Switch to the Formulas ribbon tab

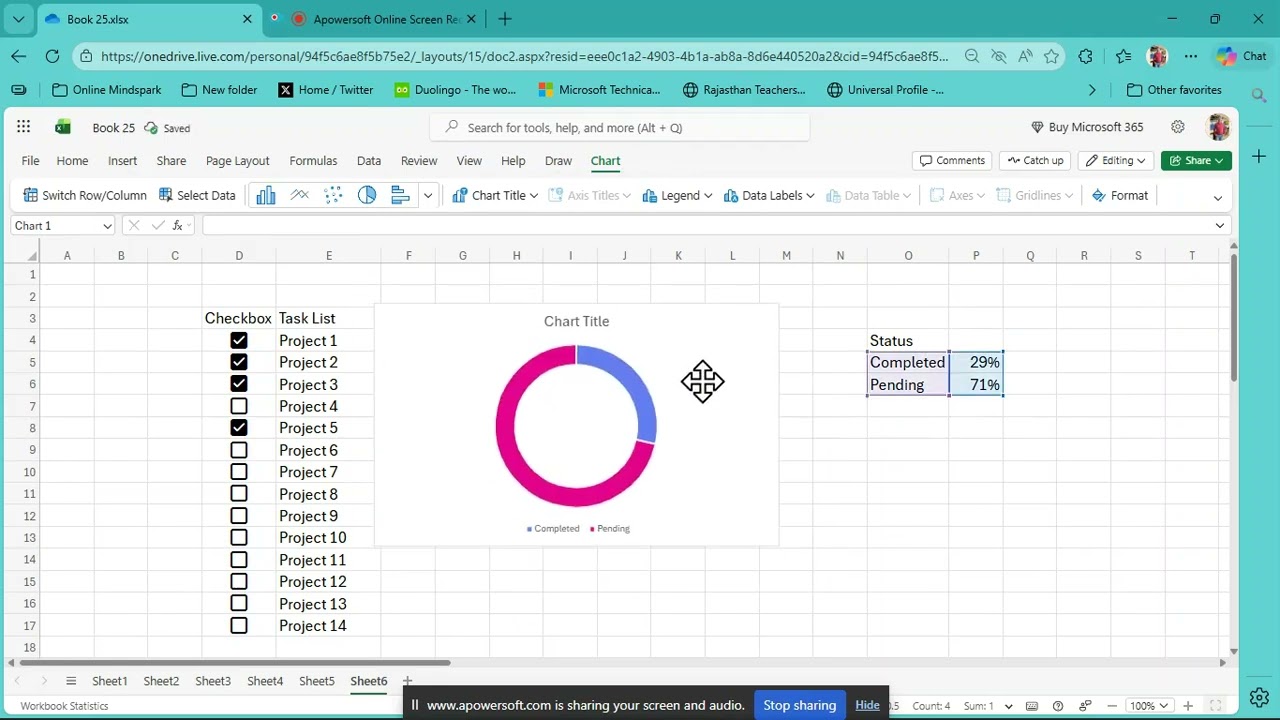pyautogui.click(x=313, y=160)
